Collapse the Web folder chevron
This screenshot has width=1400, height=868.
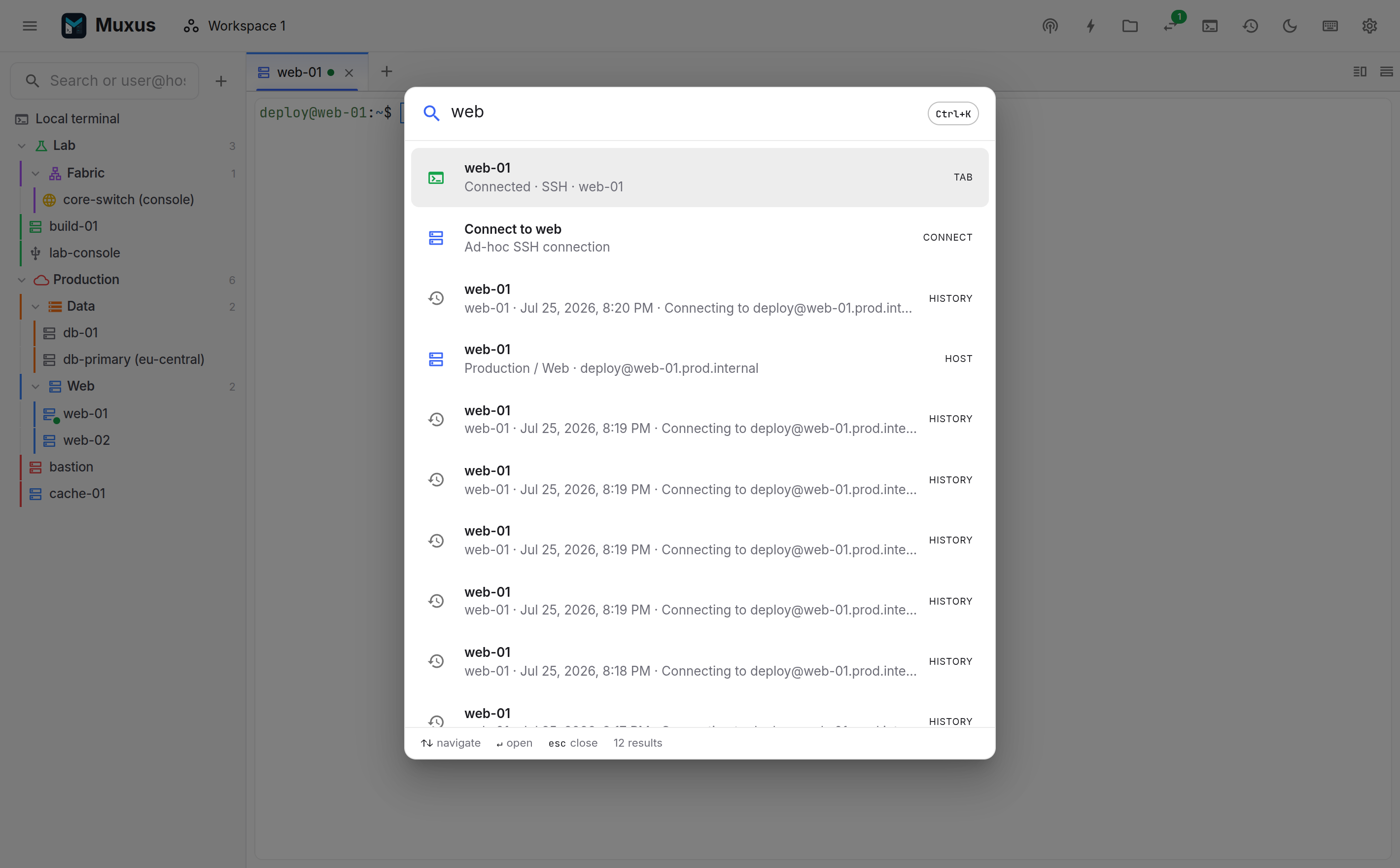[35, 386]
